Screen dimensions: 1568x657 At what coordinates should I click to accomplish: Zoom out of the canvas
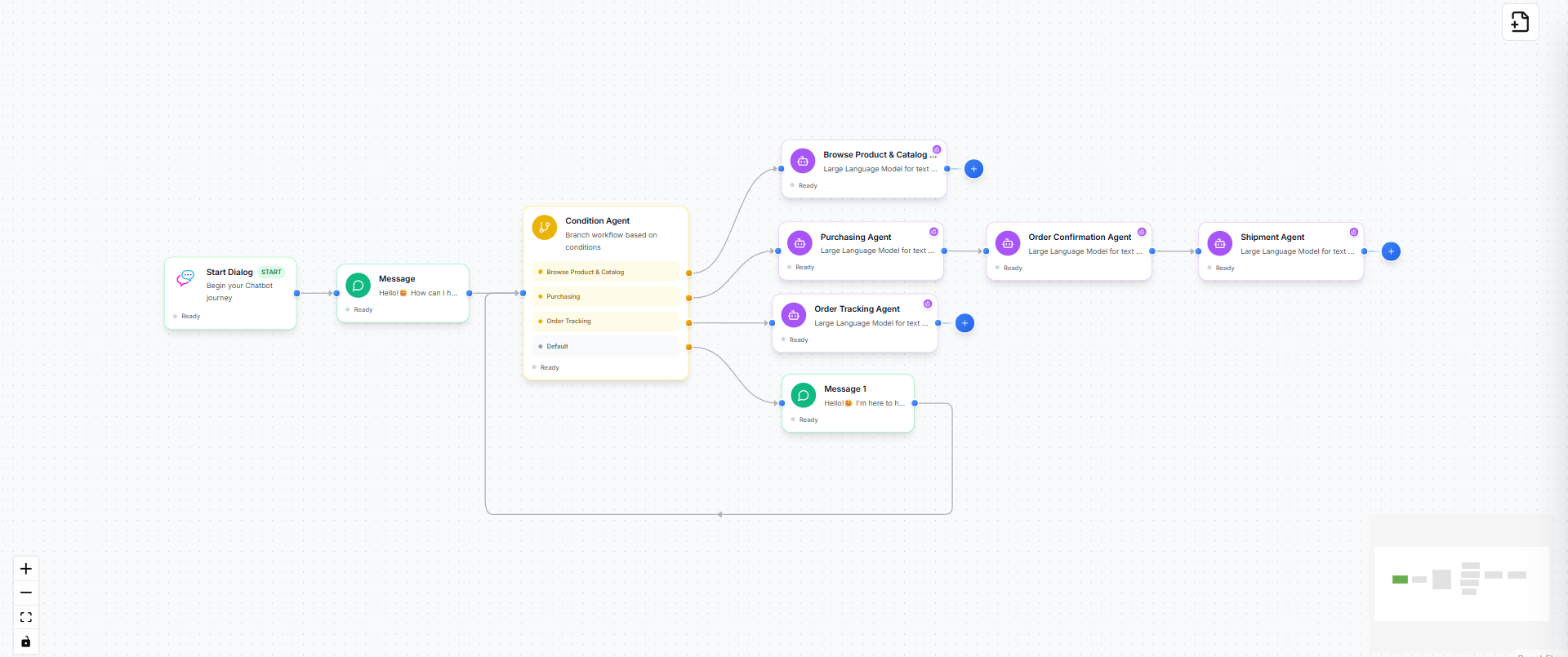(x=26, y=593)
